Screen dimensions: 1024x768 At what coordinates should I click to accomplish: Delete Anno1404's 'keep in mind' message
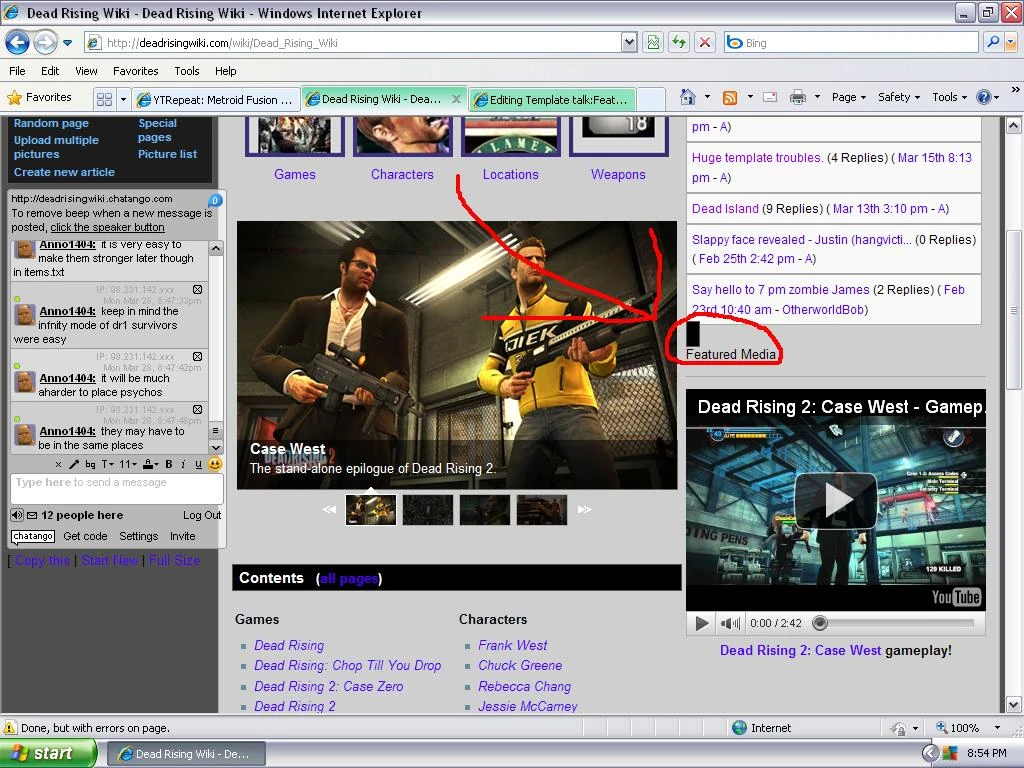click(x=197, y=289)
